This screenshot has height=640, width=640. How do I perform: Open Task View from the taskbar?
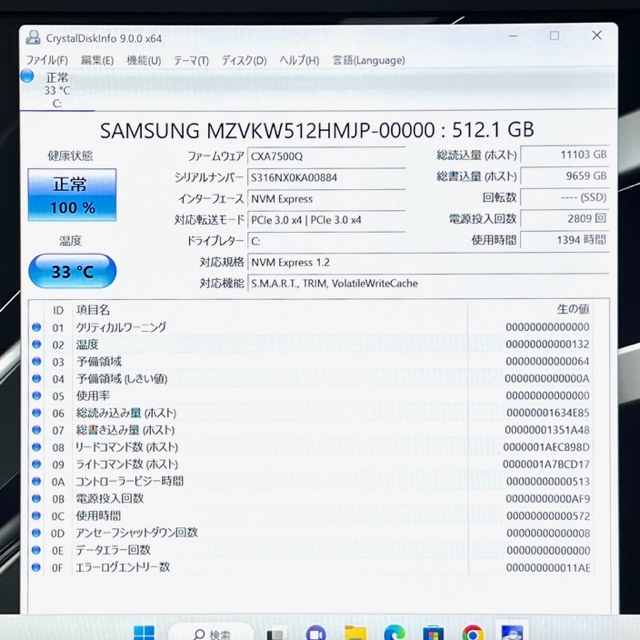(x=275, y=634)
